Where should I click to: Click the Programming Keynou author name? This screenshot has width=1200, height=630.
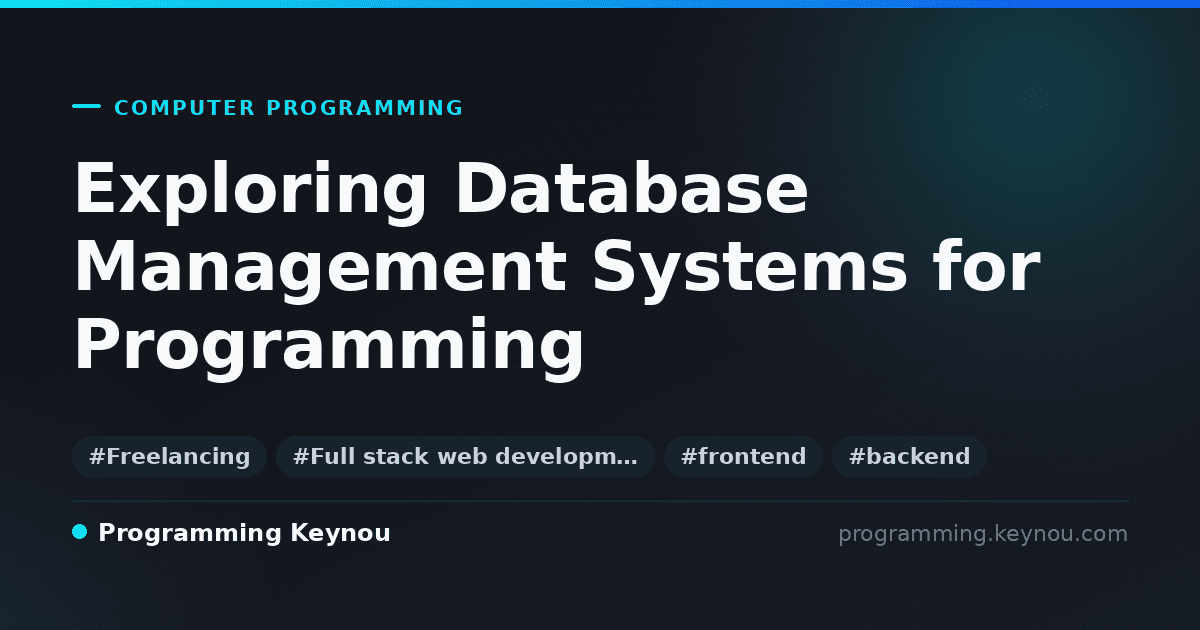pyautogui.click(x=244, y=533)
